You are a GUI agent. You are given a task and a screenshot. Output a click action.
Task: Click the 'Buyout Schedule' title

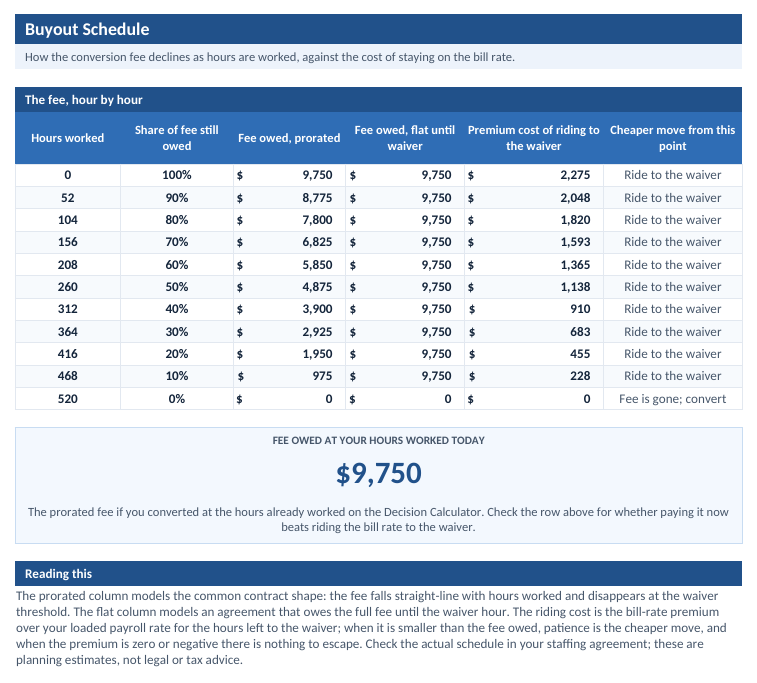point(87,29)
